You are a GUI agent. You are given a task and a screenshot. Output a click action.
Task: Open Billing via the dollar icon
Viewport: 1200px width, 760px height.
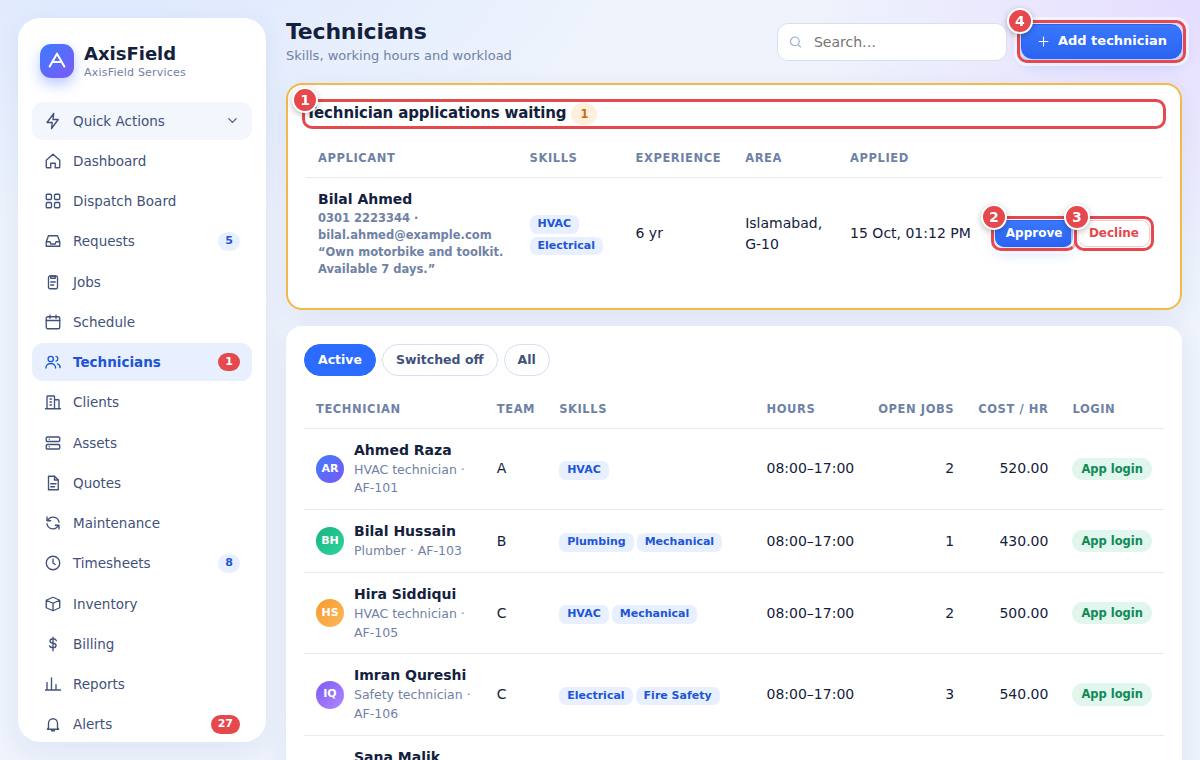53,644
